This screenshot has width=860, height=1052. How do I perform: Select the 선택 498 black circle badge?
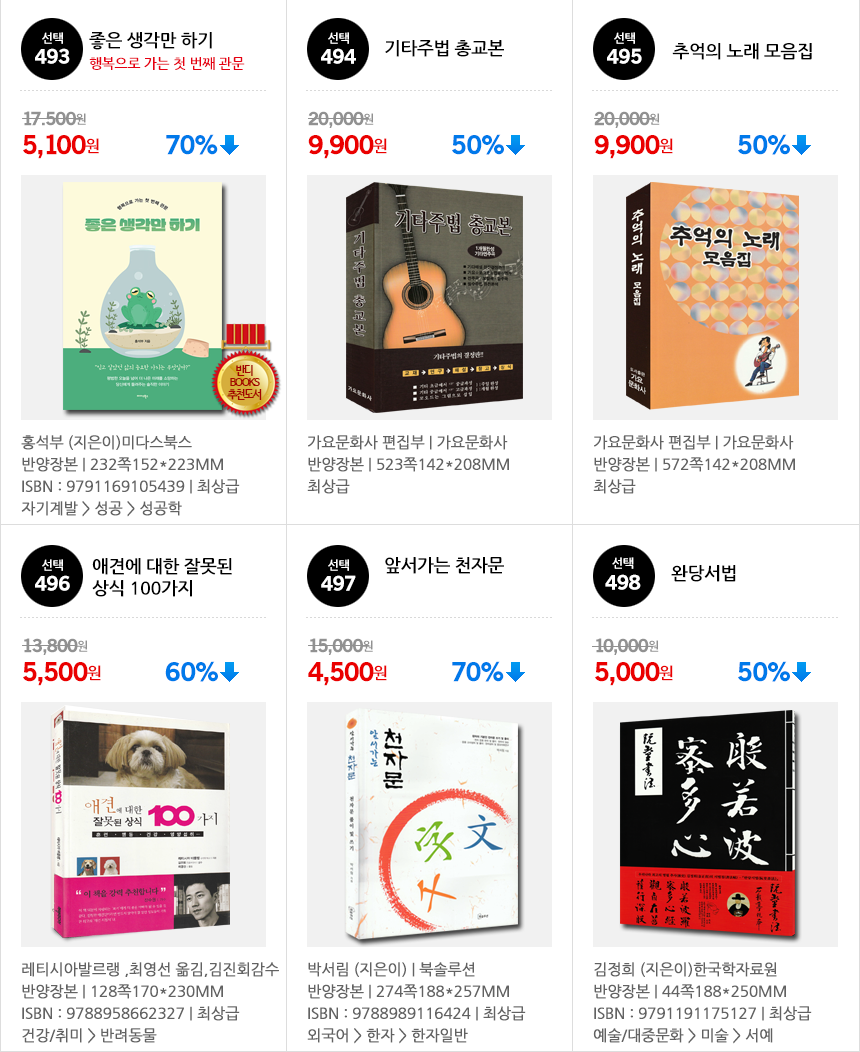click(x=624, y=576)
